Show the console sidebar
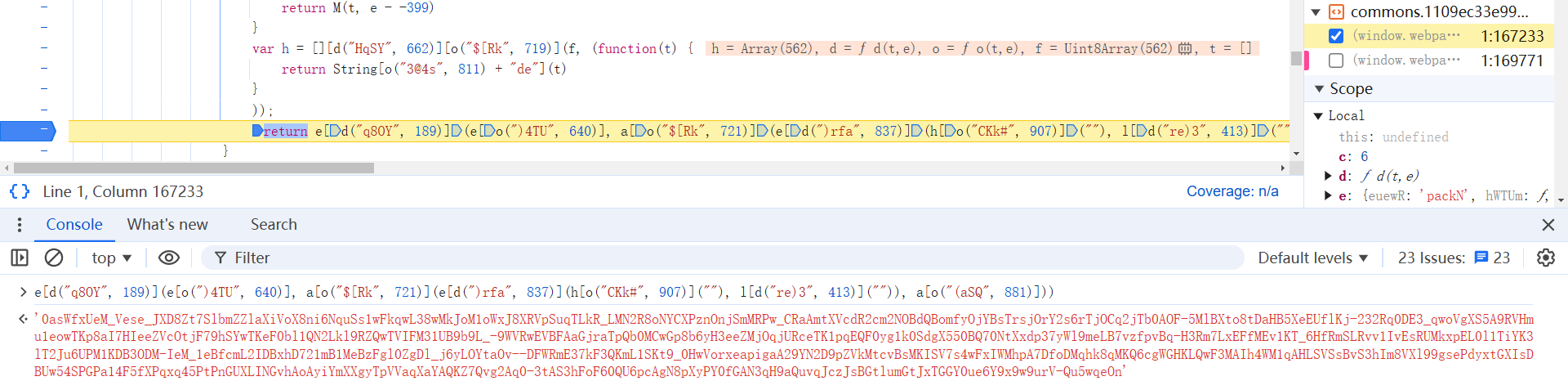1568x381 pixels. pyautogui.click(x=20, y=258)
